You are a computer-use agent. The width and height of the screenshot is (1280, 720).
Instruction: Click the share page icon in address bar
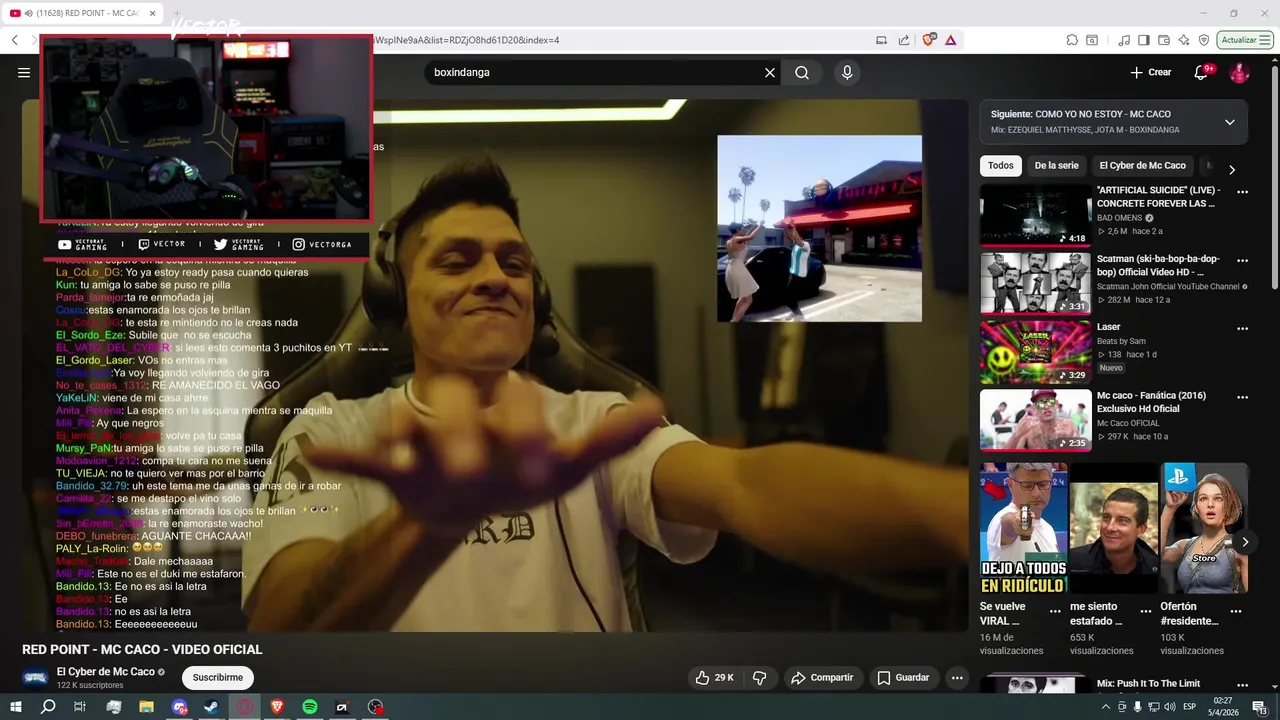904,40
